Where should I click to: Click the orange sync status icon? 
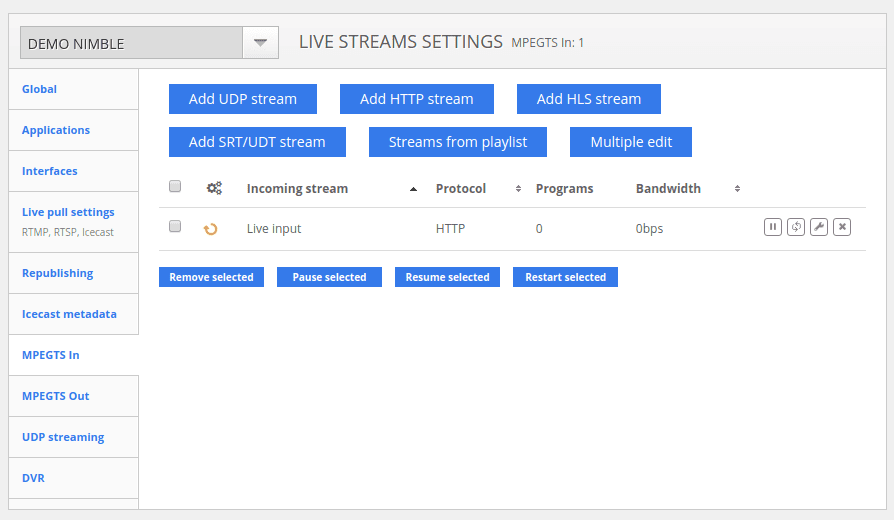(x=211, y=229)
